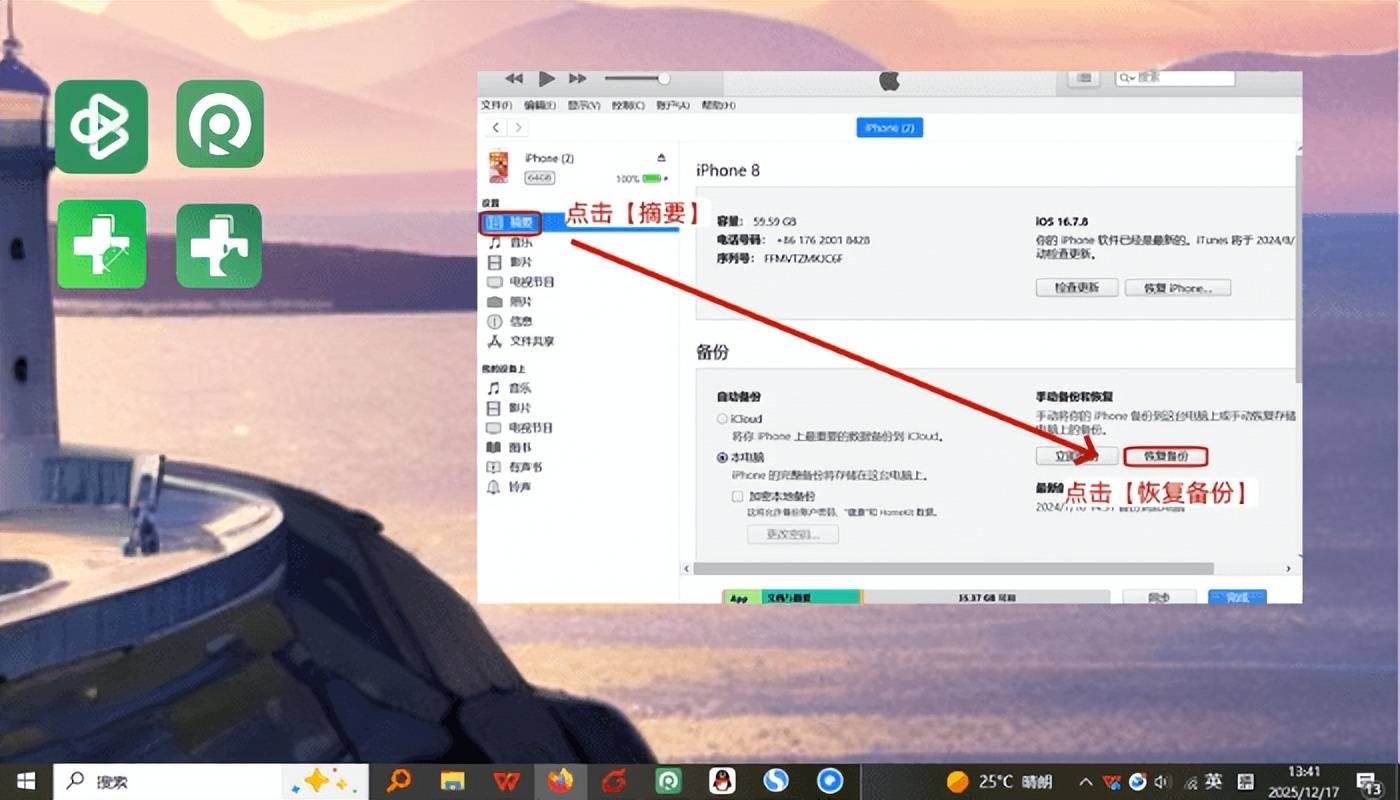1400x800 pixels.
Task: Open the blue S browser taskbar icon
Action: tap(776, 781)
